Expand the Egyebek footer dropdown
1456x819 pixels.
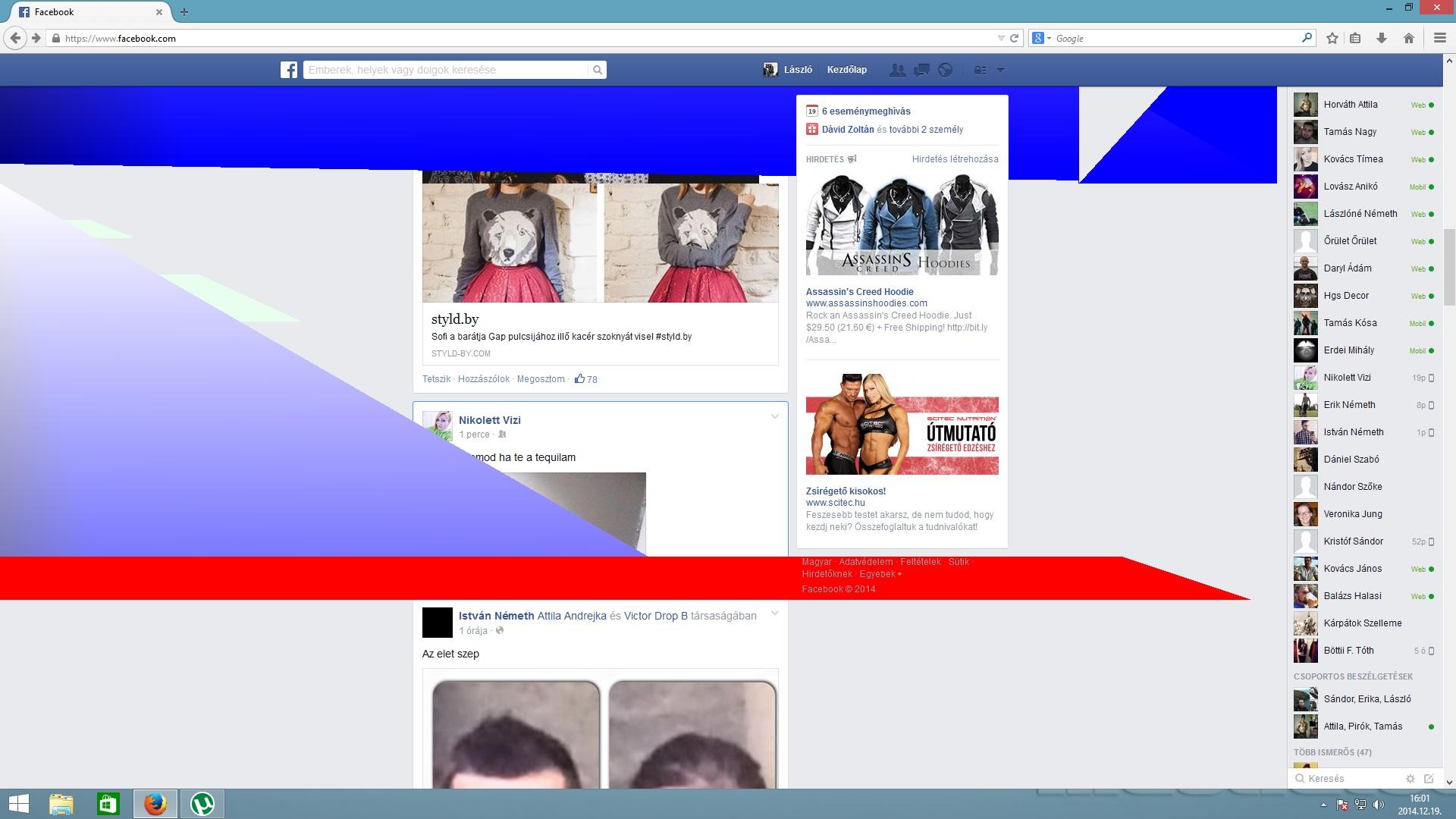pyautogui.click(x=880, y=574)
